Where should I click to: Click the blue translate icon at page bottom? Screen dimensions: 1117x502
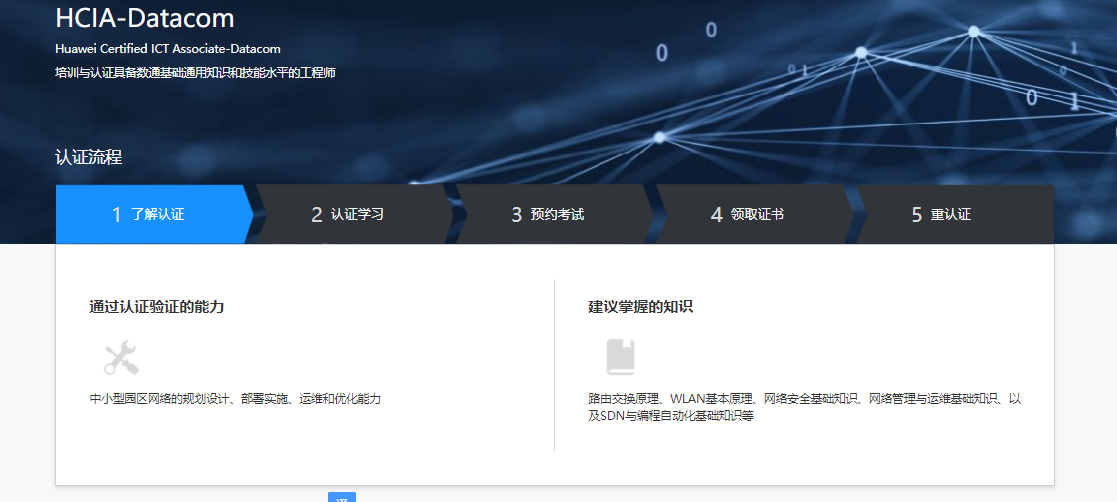[x=342, y=497]
